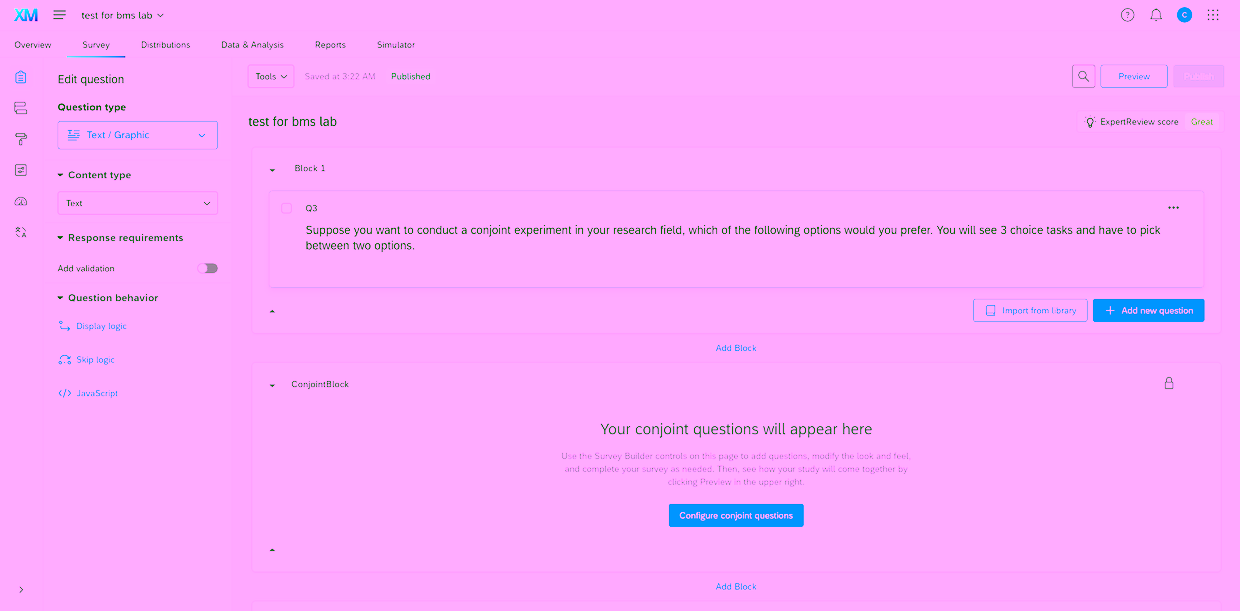The height and width of the screenshot is (611, 1240).
Task: Switch to the Distributions tab
Action: (165, 45)
